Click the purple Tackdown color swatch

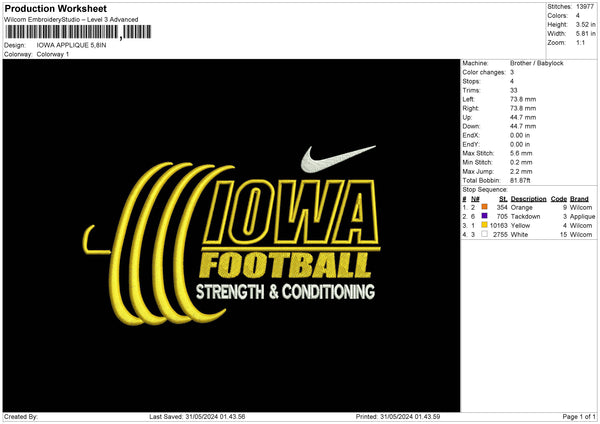point(484,216)
